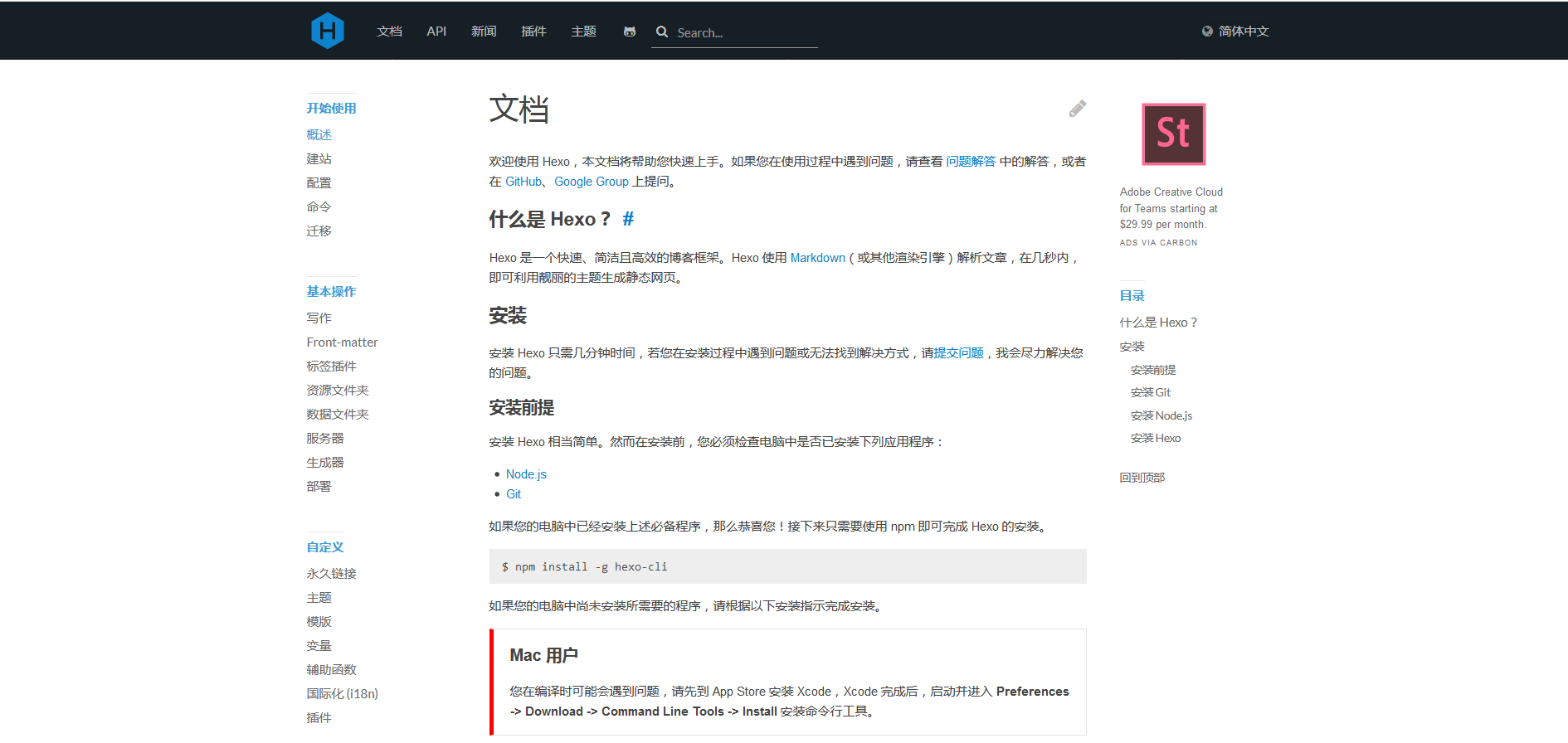The height and width of the screenshot is (743, 1568).
Task: Go to 国际化 (i18n) in sidebar
Action: [342, 693]
